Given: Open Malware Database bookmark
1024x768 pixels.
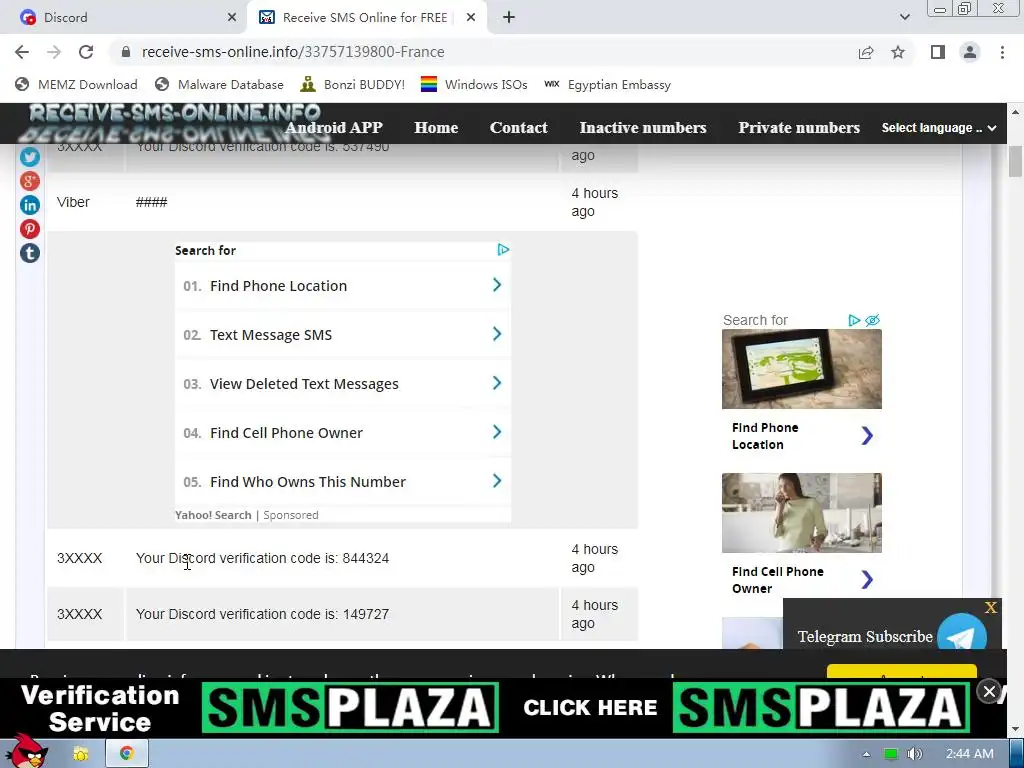Looking at the screenshot, I should 219,85.
